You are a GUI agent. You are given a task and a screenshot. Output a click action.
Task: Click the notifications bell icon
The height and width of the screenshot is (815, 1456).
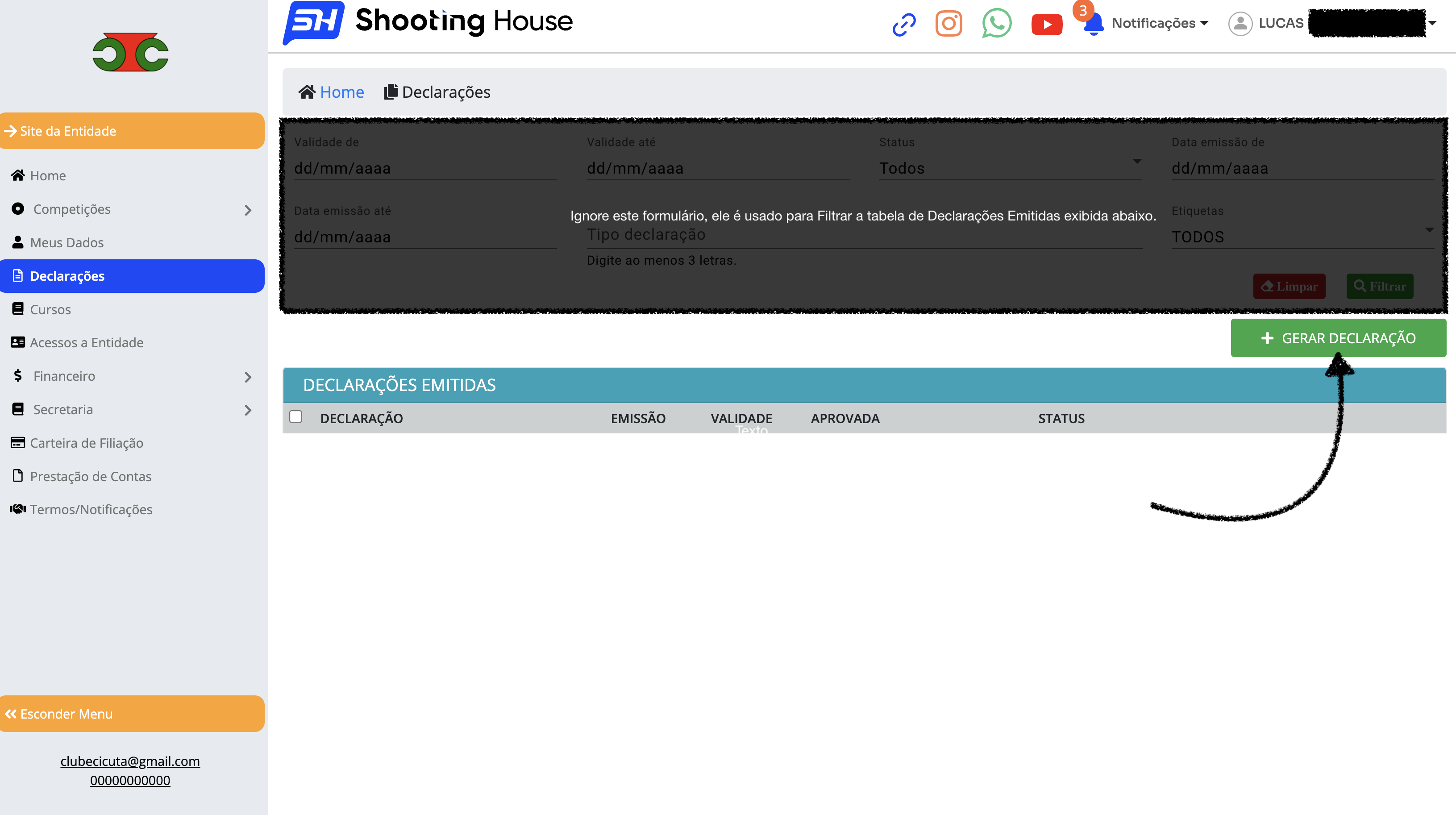1094,24
